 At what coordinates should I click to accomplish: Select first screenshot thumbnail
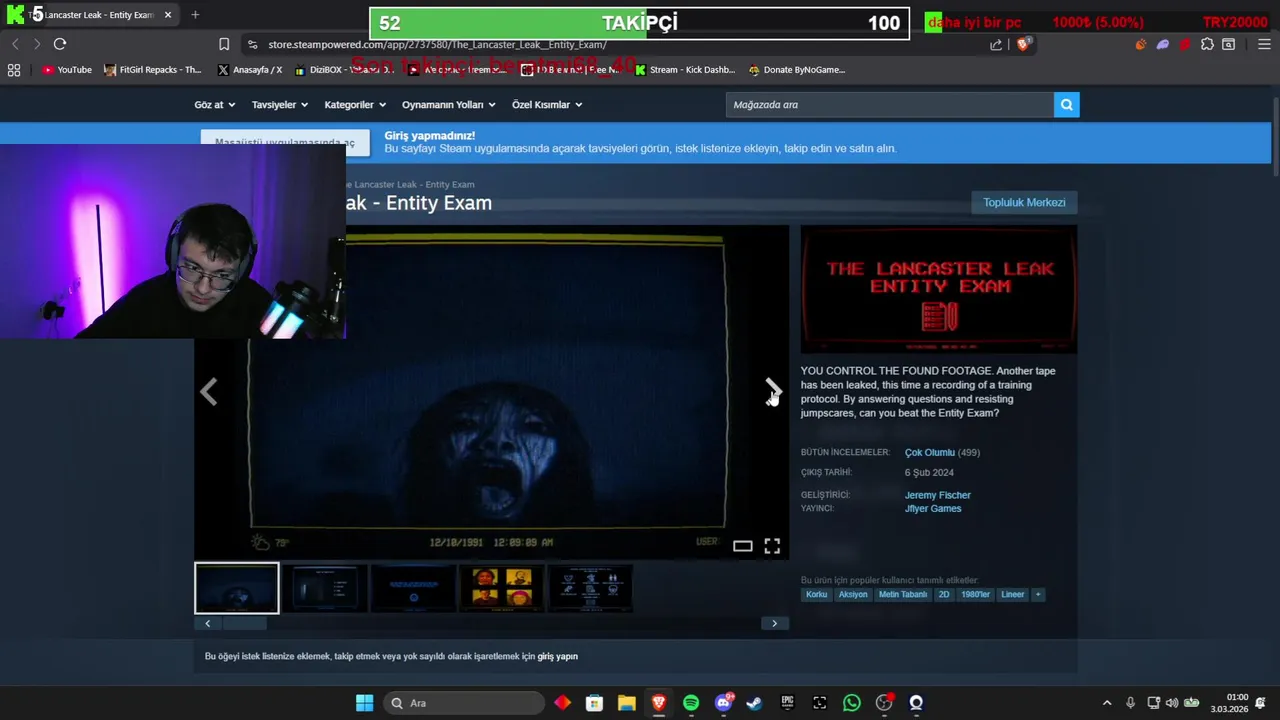[x=237, y=588]
